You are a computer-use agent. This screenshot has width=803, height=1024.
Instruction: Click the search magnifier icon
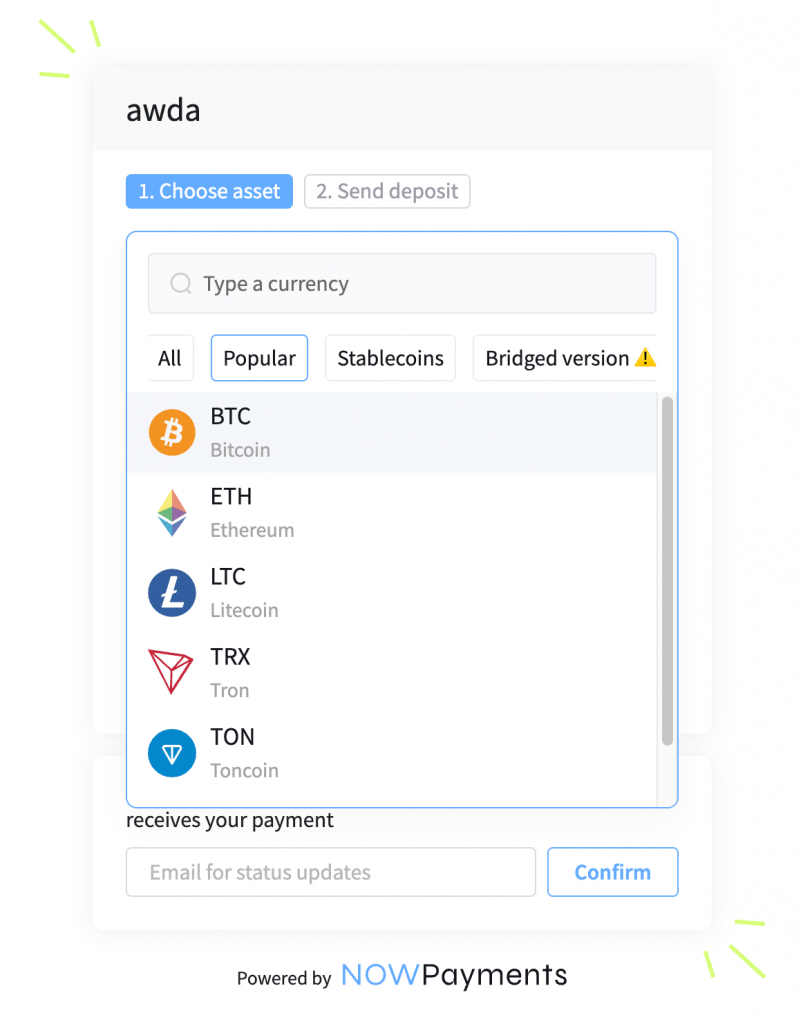click(181, 284)
